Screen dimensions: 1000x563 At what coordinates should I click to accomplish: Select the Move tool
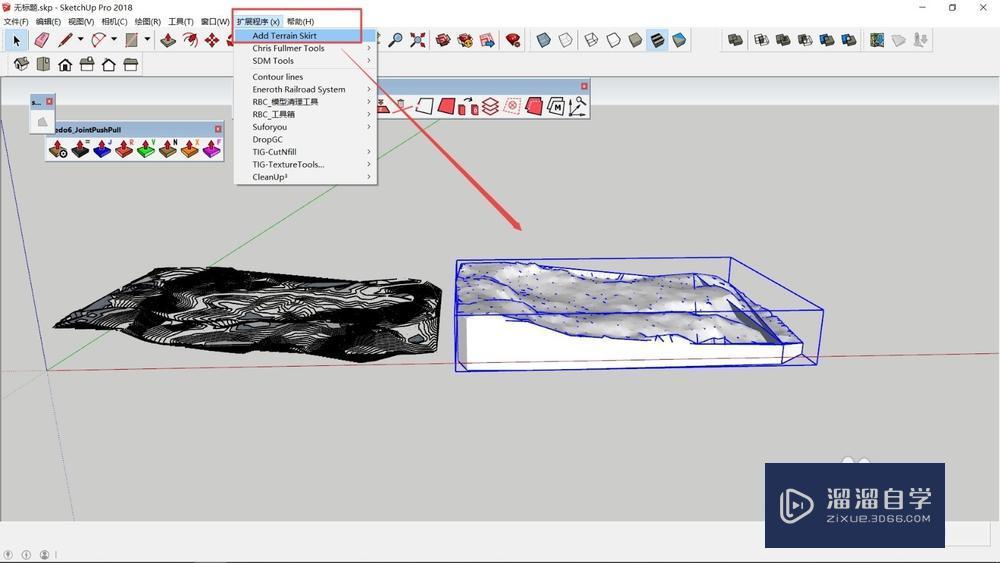pos(212,40)
